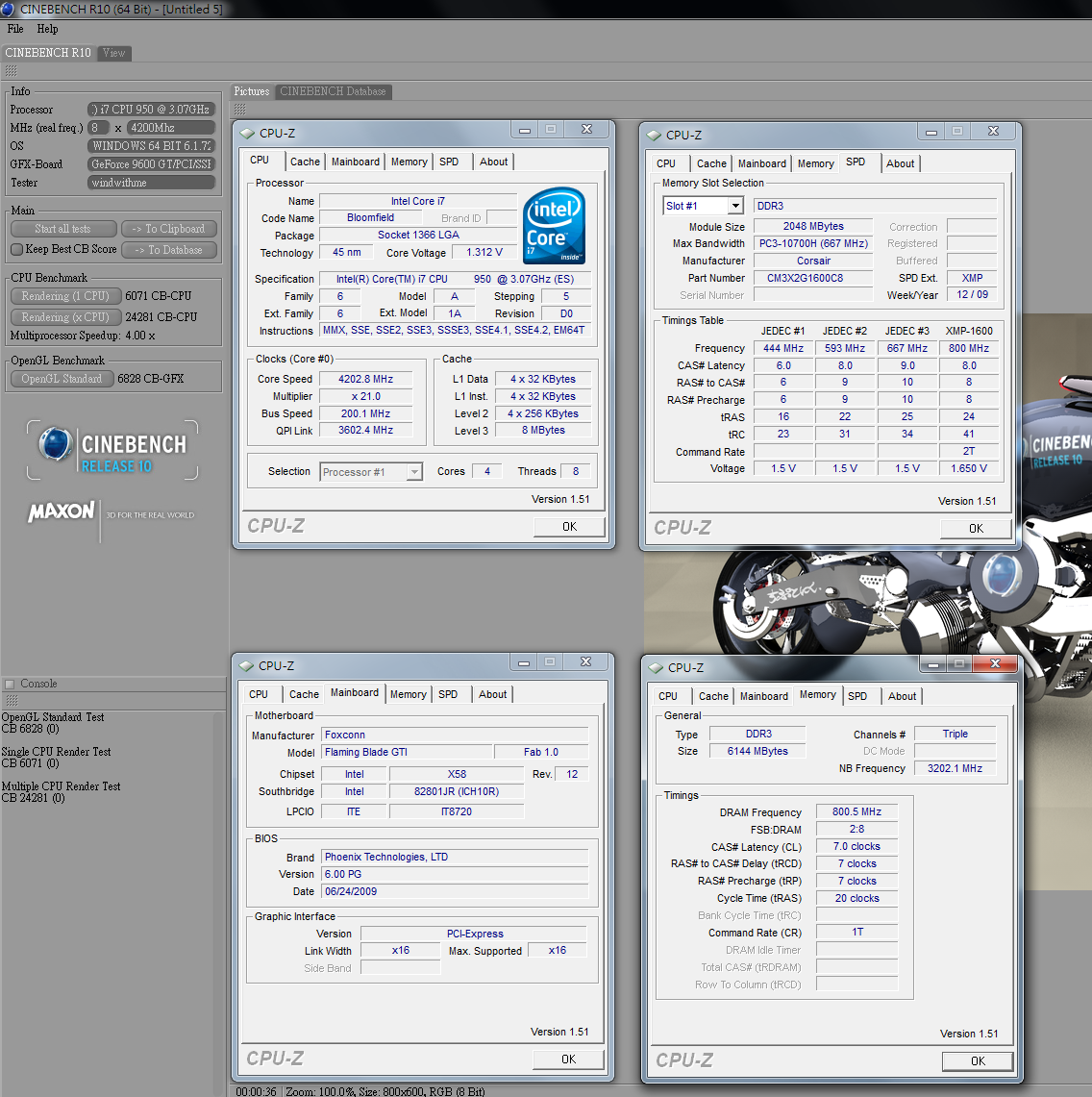Click the CINEBENCH icon in the title bar
This screenshot has width=1092, height=1097.
point(7,9)
